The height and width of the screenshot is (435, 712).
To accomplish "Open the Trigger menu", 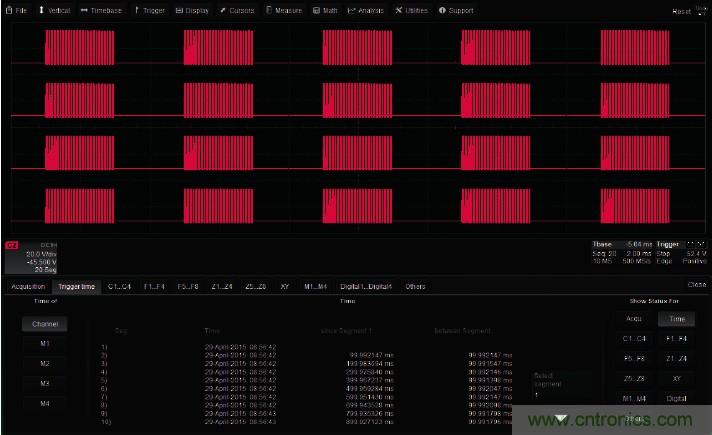I will coord(150,10).
